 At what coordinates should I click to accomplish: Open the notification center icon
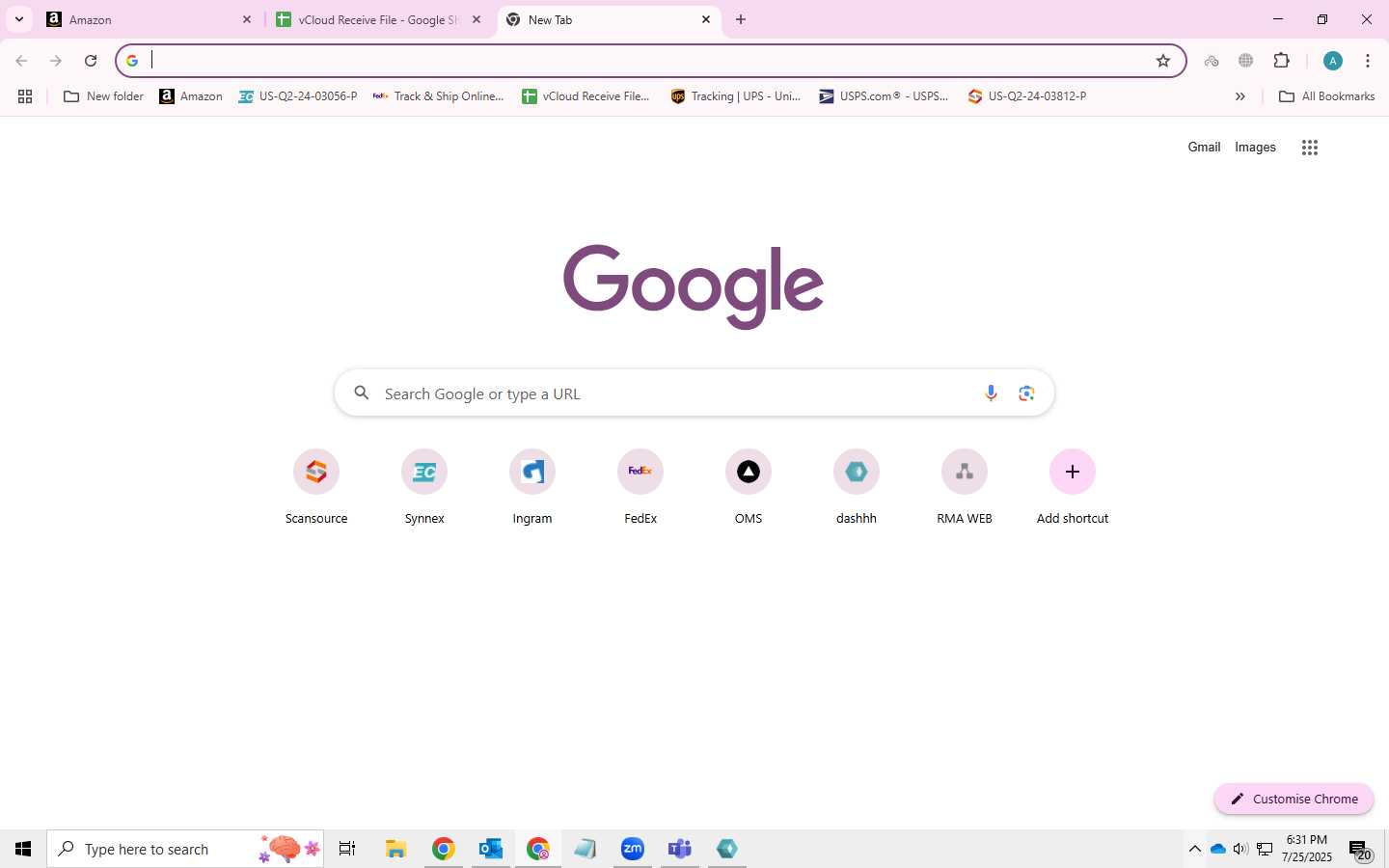[1360, 850]
